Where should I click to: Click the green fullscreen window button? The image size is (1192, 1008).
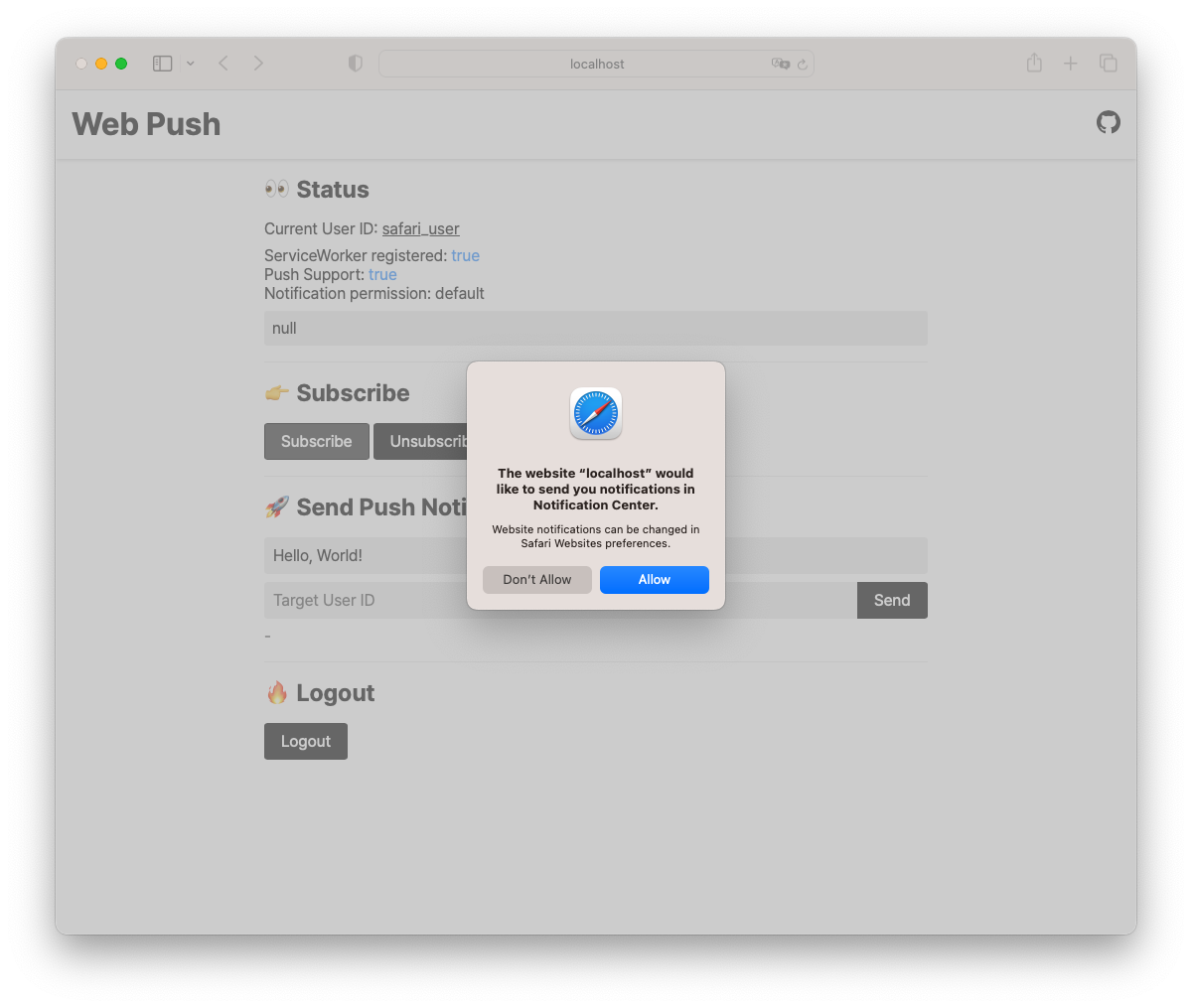[121, 64]
